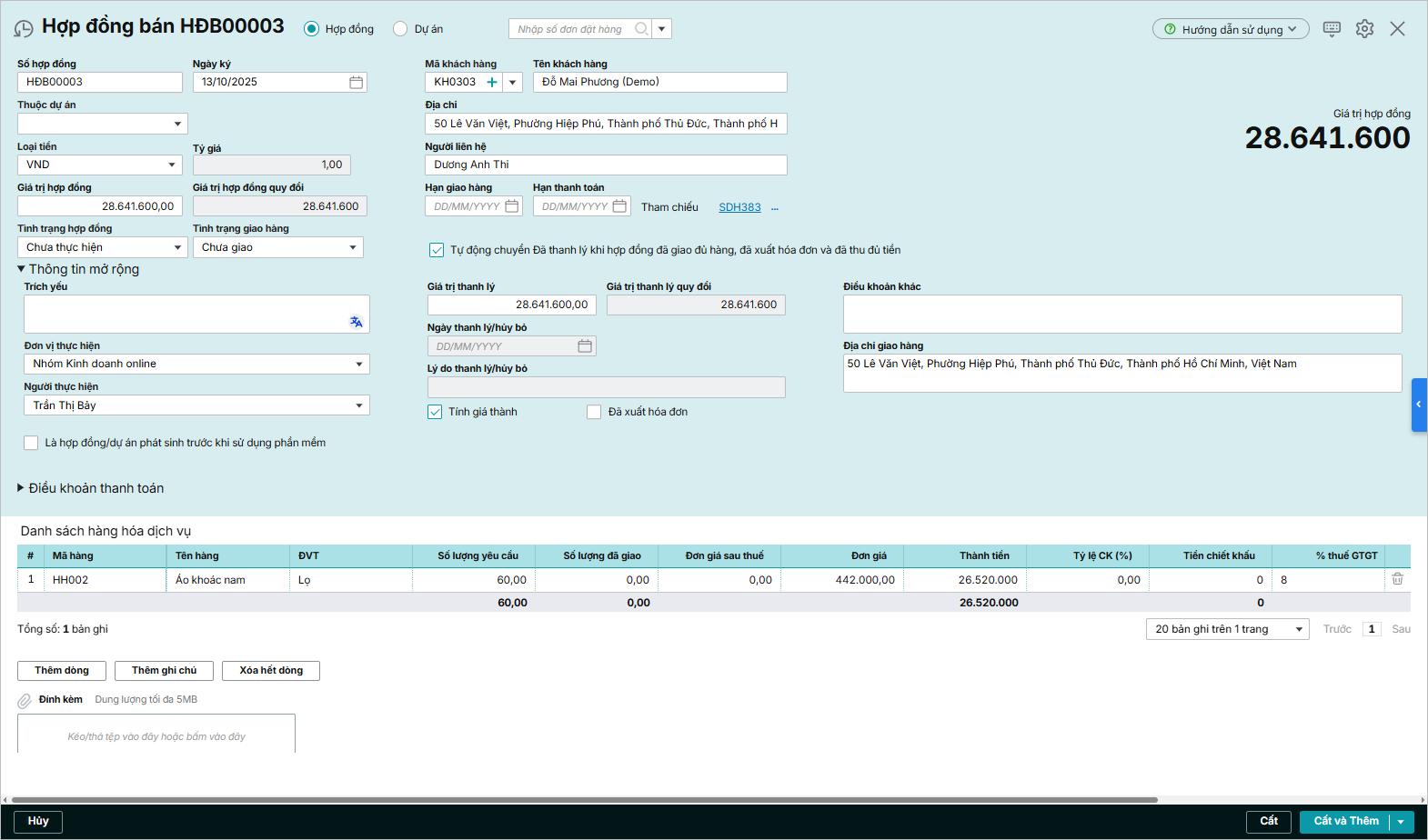1428x840 pixels.
Task: Open calendar for Hạn giao hàng
Action: tap(512, 206)
